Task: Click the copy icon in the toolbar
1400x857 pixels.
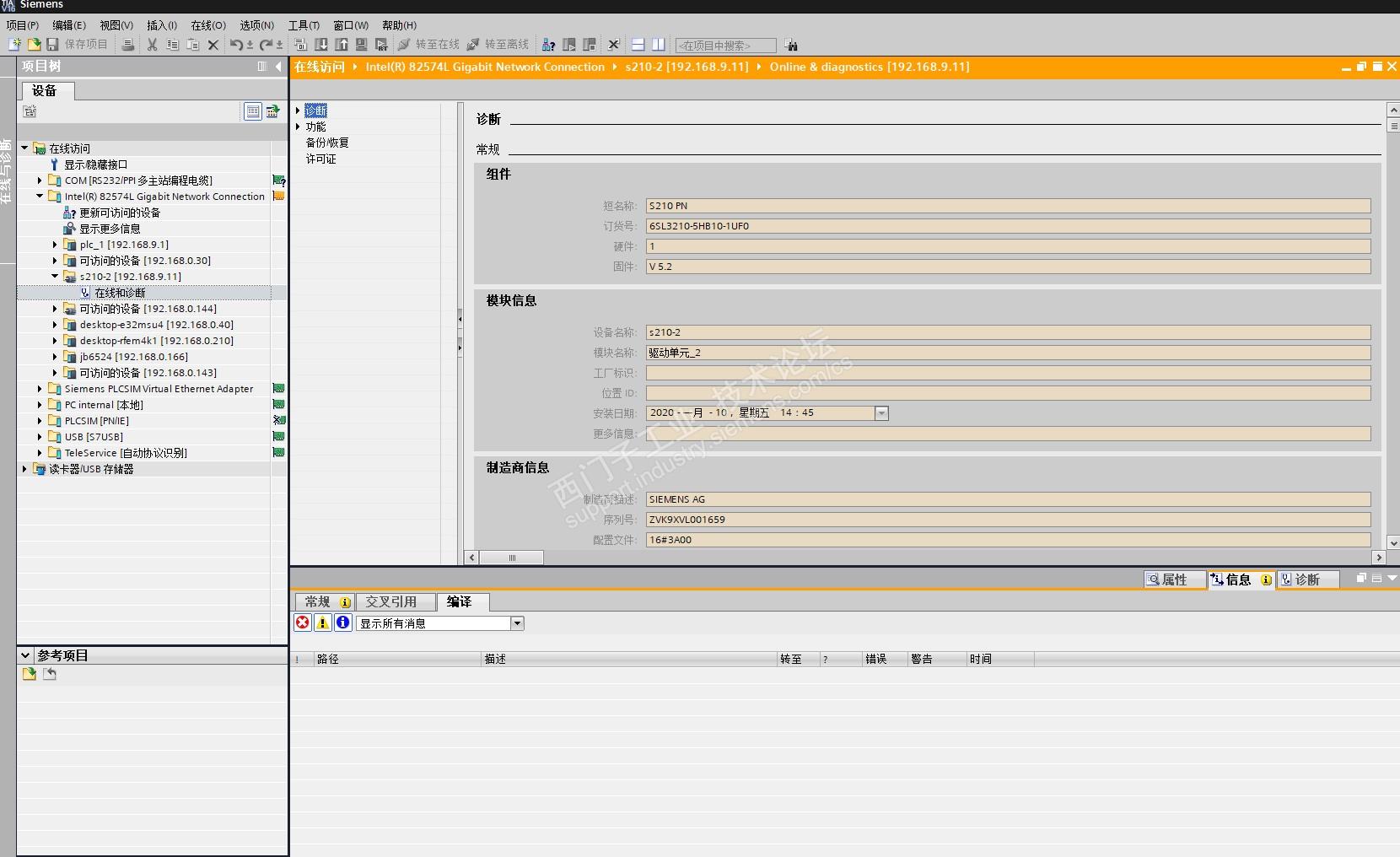Action: click(172, 45)
